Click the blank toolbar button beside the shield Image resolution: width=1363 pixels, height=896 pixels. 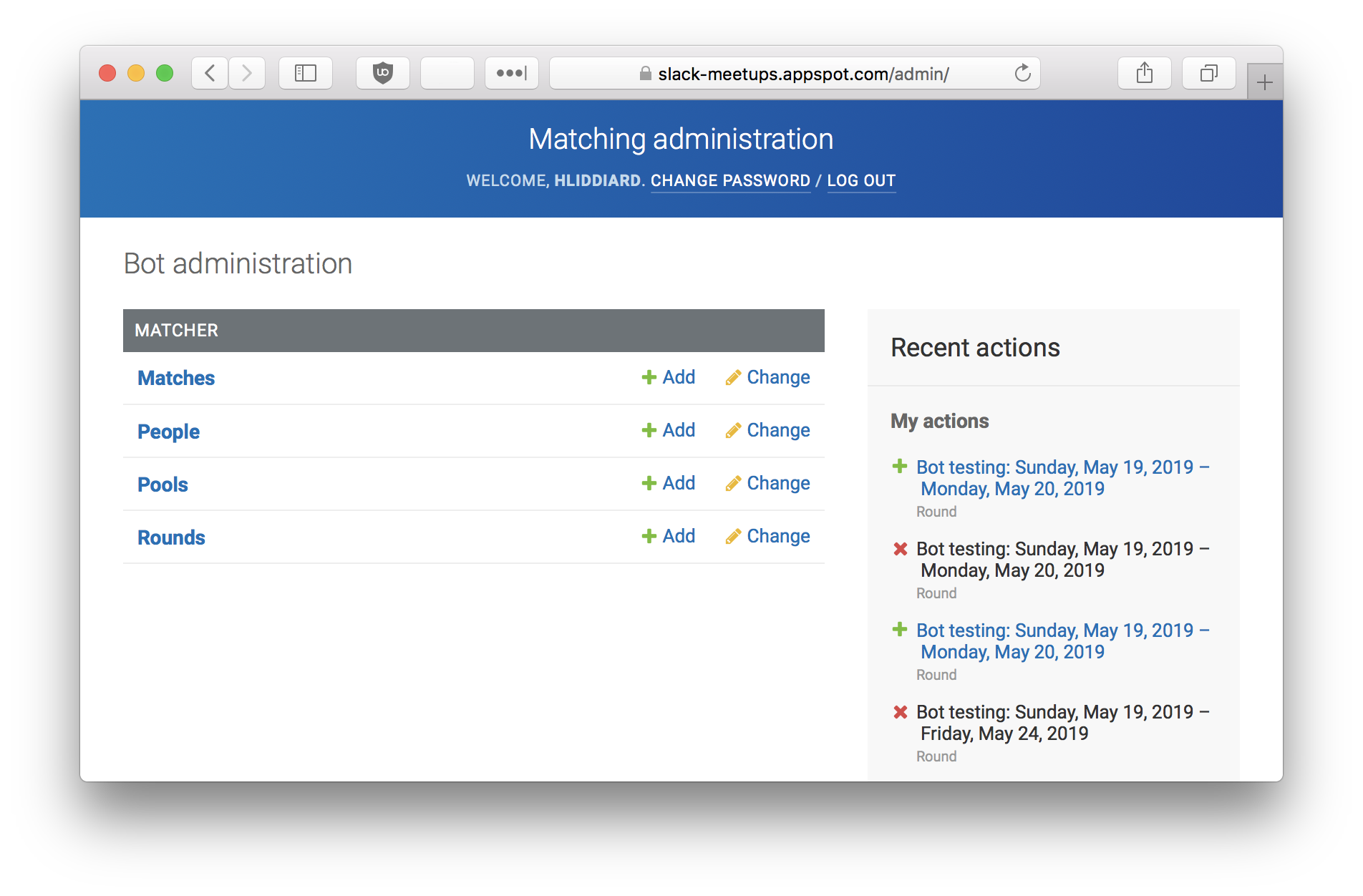[447, 73]
